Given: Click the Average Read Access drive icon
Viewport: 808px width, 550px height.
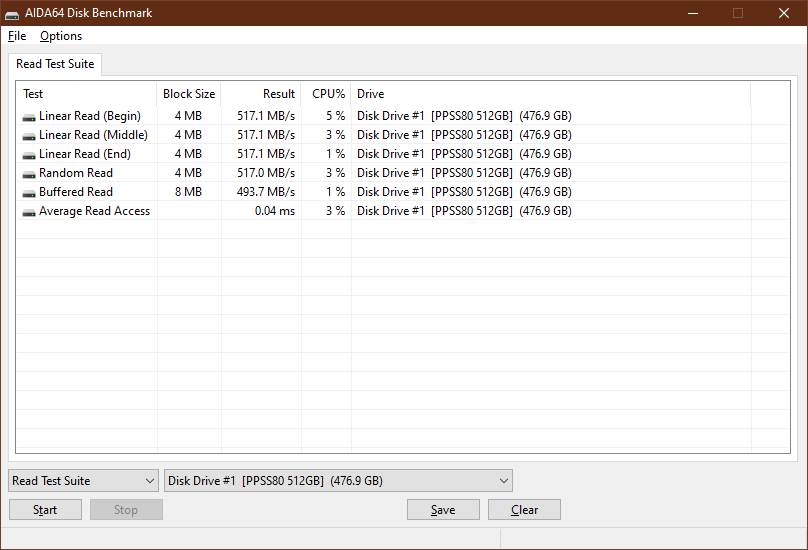Looking at the screenshot, I should pyautogui.click(x=29, y=213).
